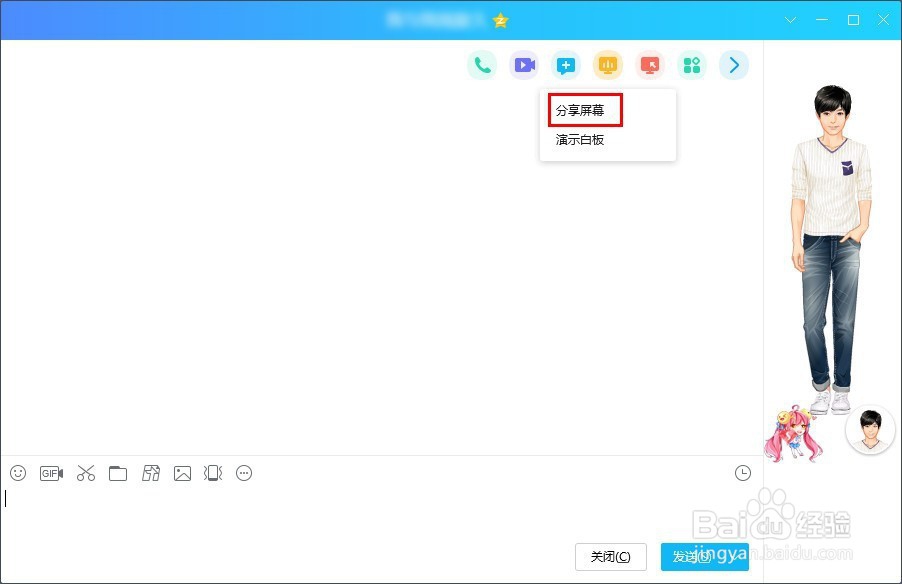Viewport: 902px width, 584px height.
Task: Open more input options via the ellipsis icon
Action: coord(244,473)
